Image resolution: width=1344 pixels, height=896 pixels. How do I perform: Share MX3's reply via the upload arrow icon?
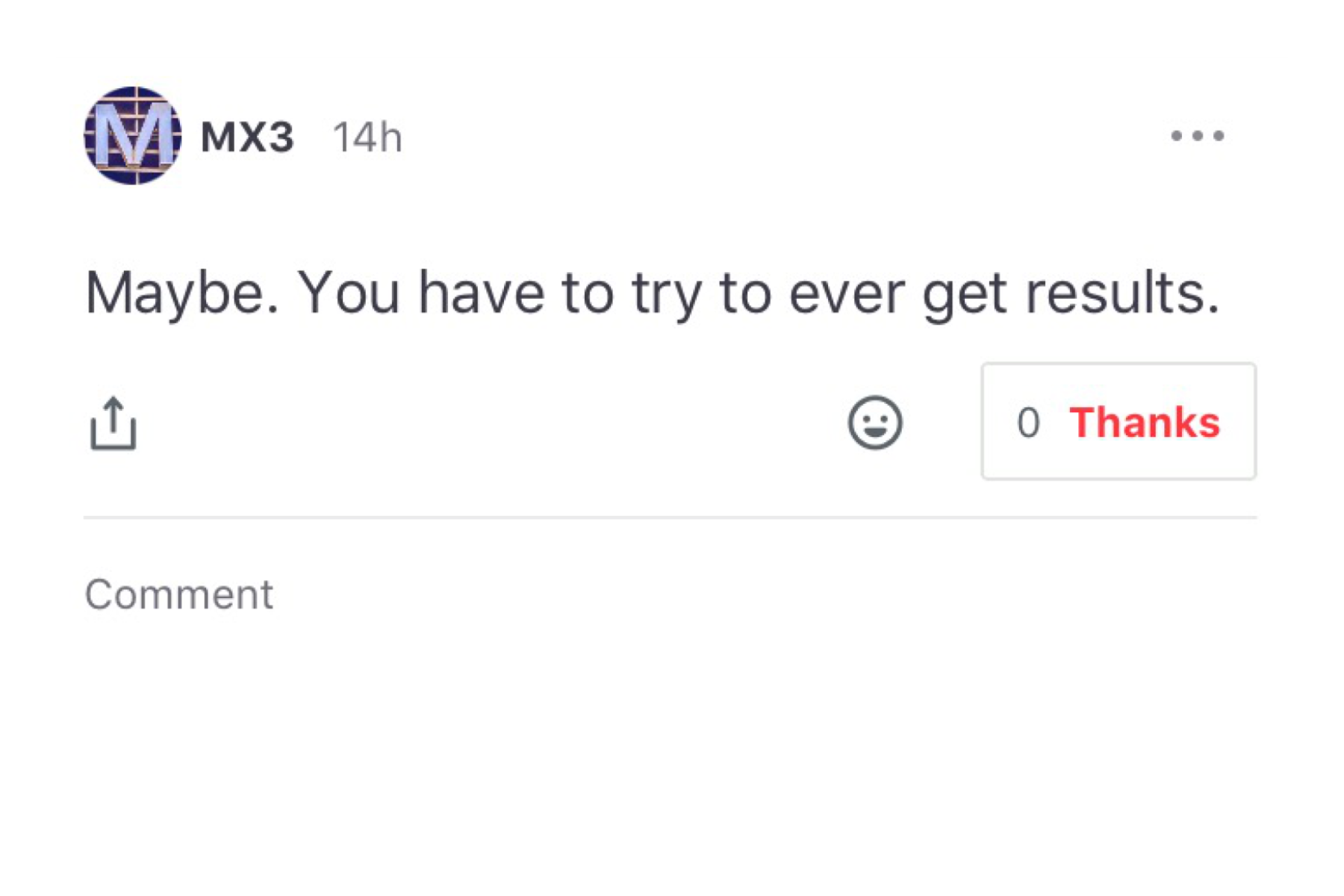113,423
